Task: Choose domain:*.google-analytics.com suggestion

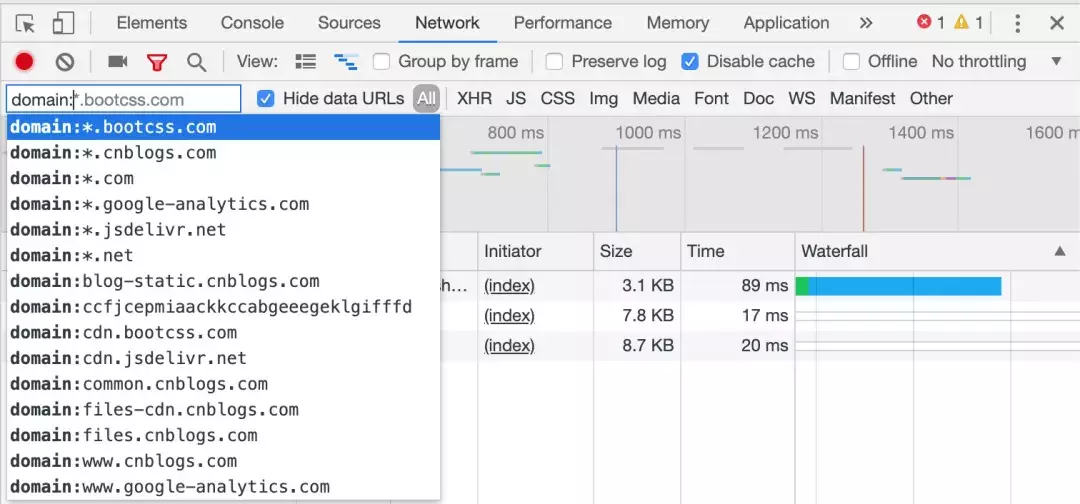Action: point(223,204)
